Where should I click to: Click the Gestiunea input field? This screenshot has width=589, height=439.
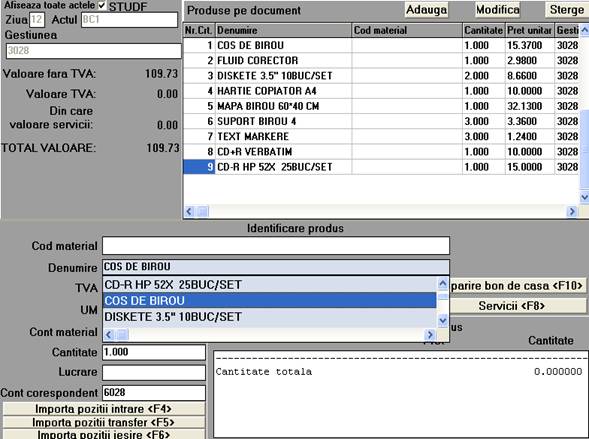pyautogui.click(x=94, y=51)
